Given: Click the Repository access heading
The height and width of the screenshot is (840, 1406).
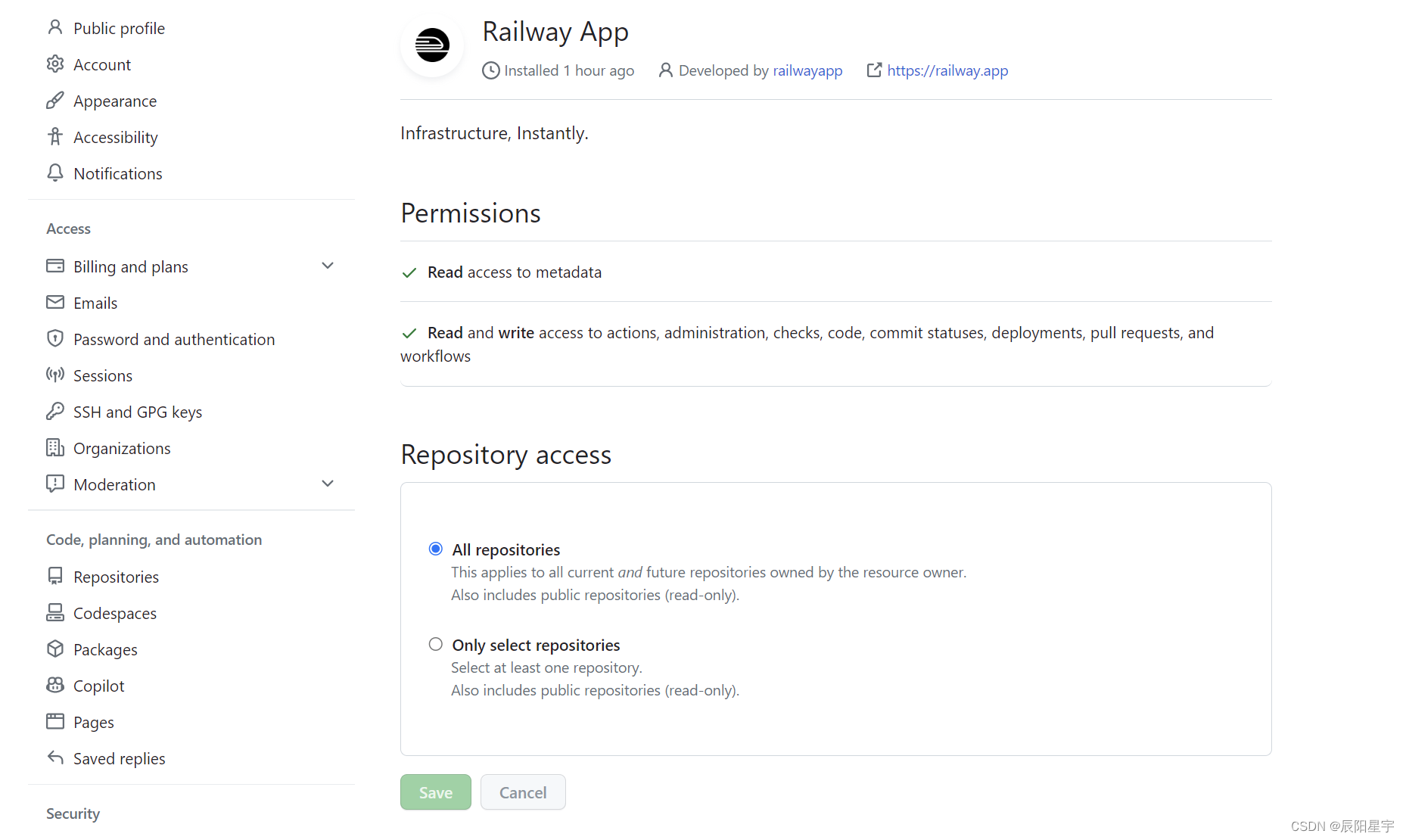Looking at the screenshot, I should pyautogui.click(x=505, y=455).
